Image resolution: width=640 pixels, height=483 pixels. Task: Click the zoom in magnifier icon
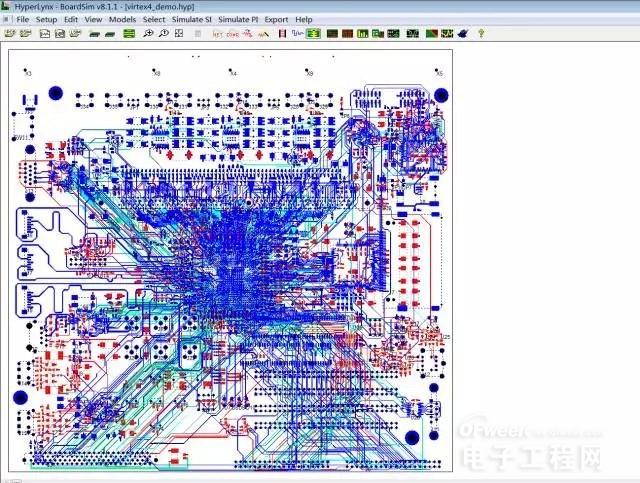(x=148, y=33)
